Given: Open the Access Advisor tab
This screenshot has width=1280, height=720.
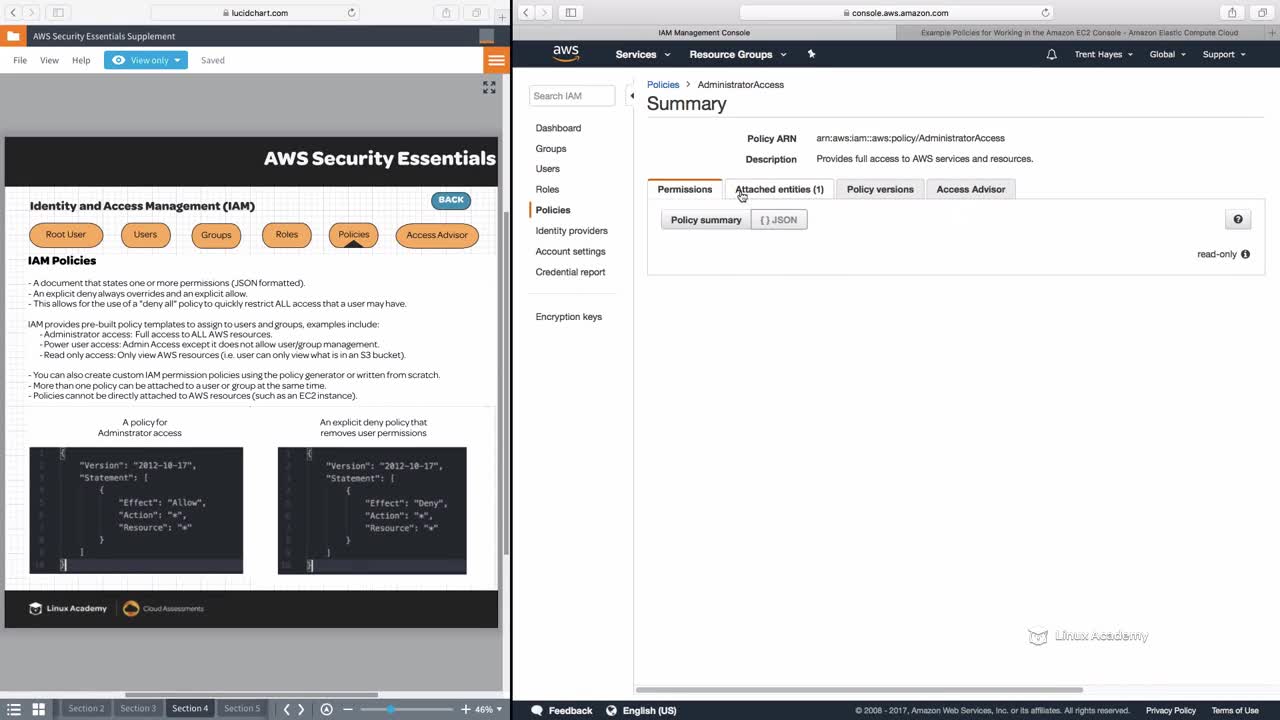Looking at the screenshot, I should (x=971, y=189).
